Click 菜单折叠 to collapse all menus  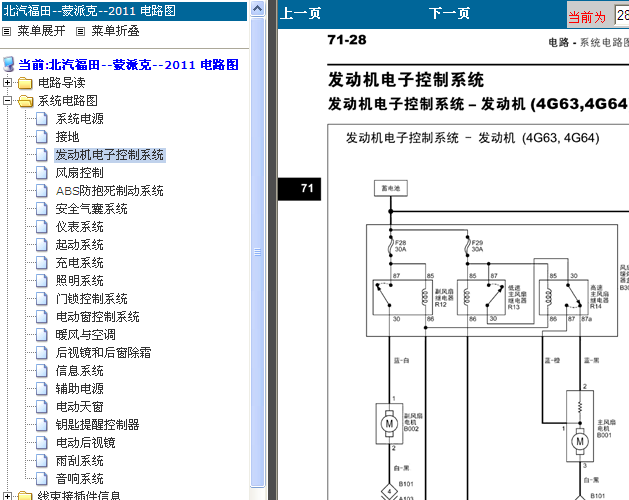[x=115, y=31]
